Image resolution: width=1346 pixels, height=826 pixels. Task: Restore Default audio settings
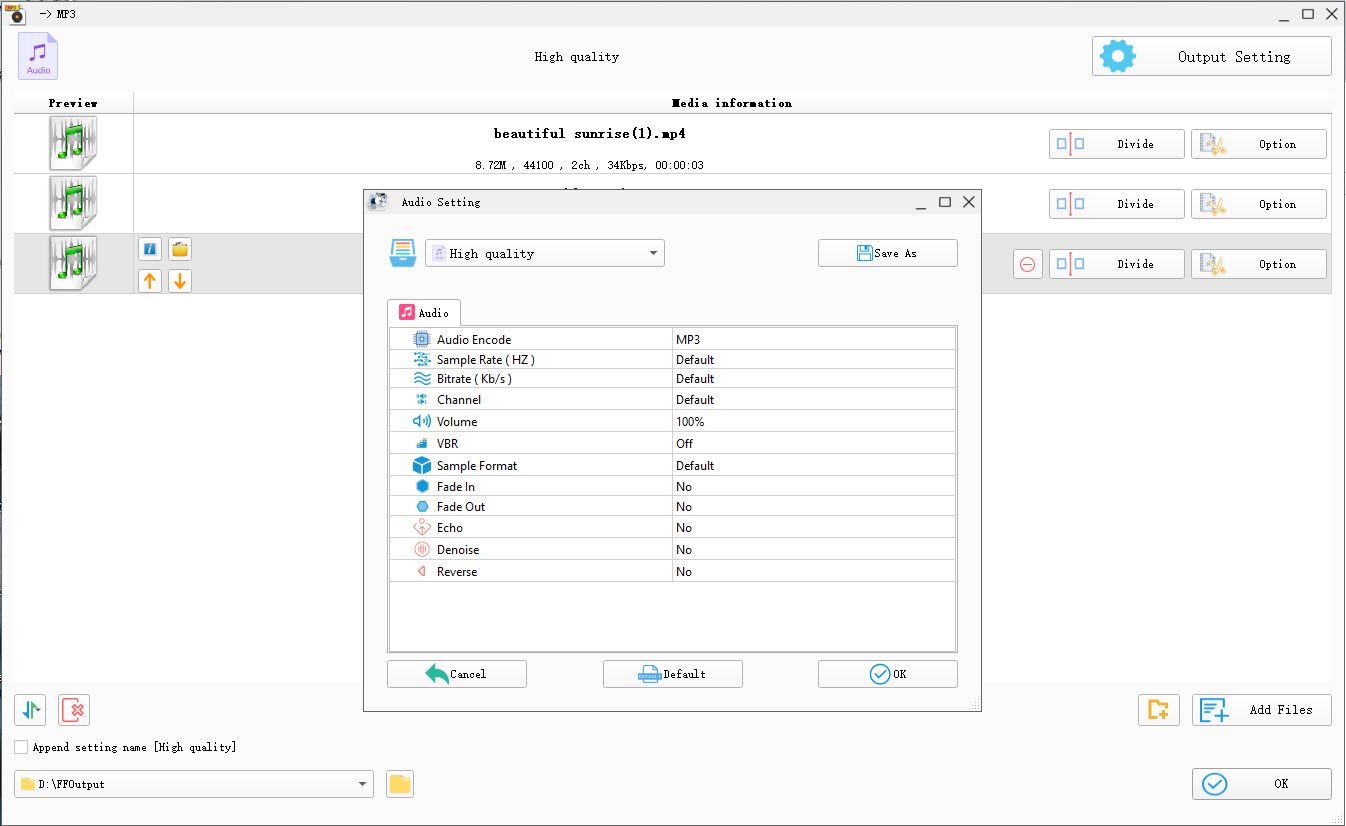[x=672, y=673]
